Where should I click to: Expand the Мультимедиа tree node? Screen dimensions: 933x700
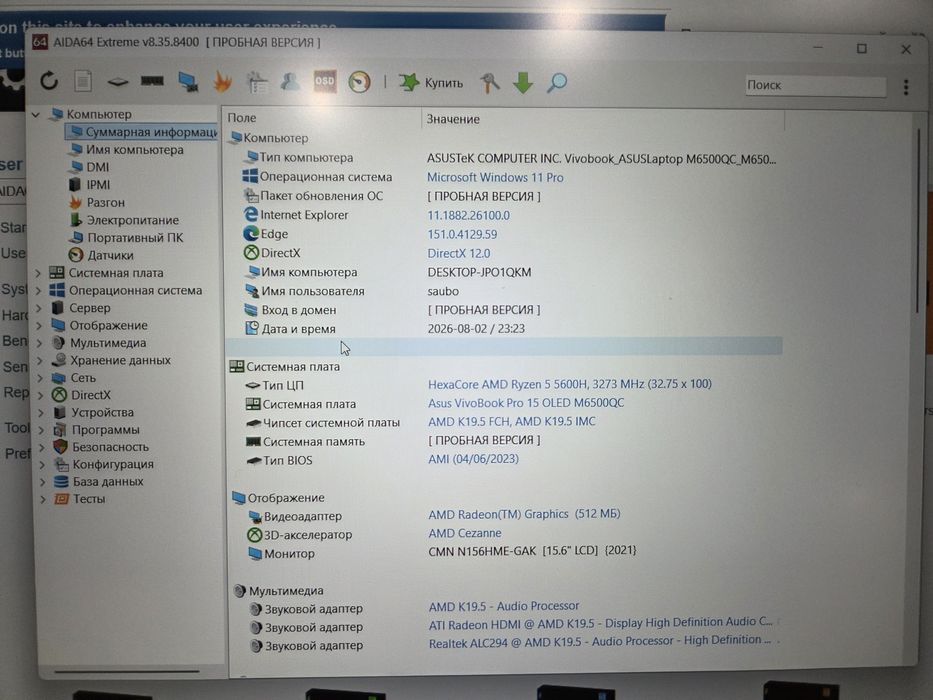point(40,343)
